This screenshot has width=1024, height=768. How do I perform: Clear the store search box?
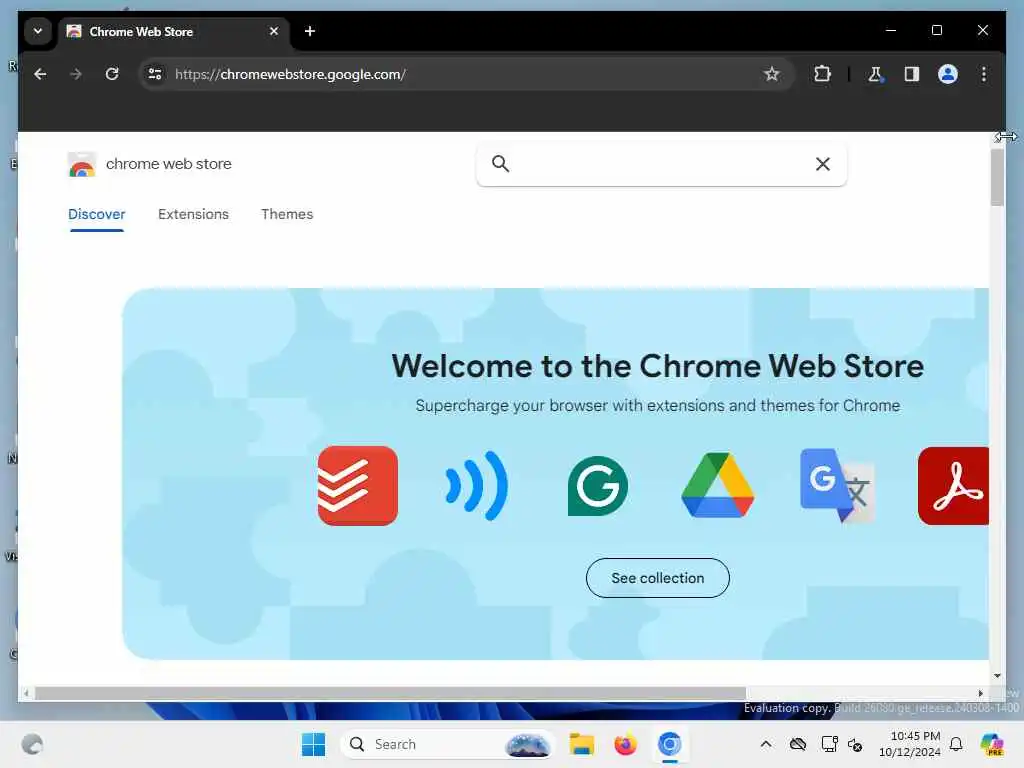[x=823, y=164]
